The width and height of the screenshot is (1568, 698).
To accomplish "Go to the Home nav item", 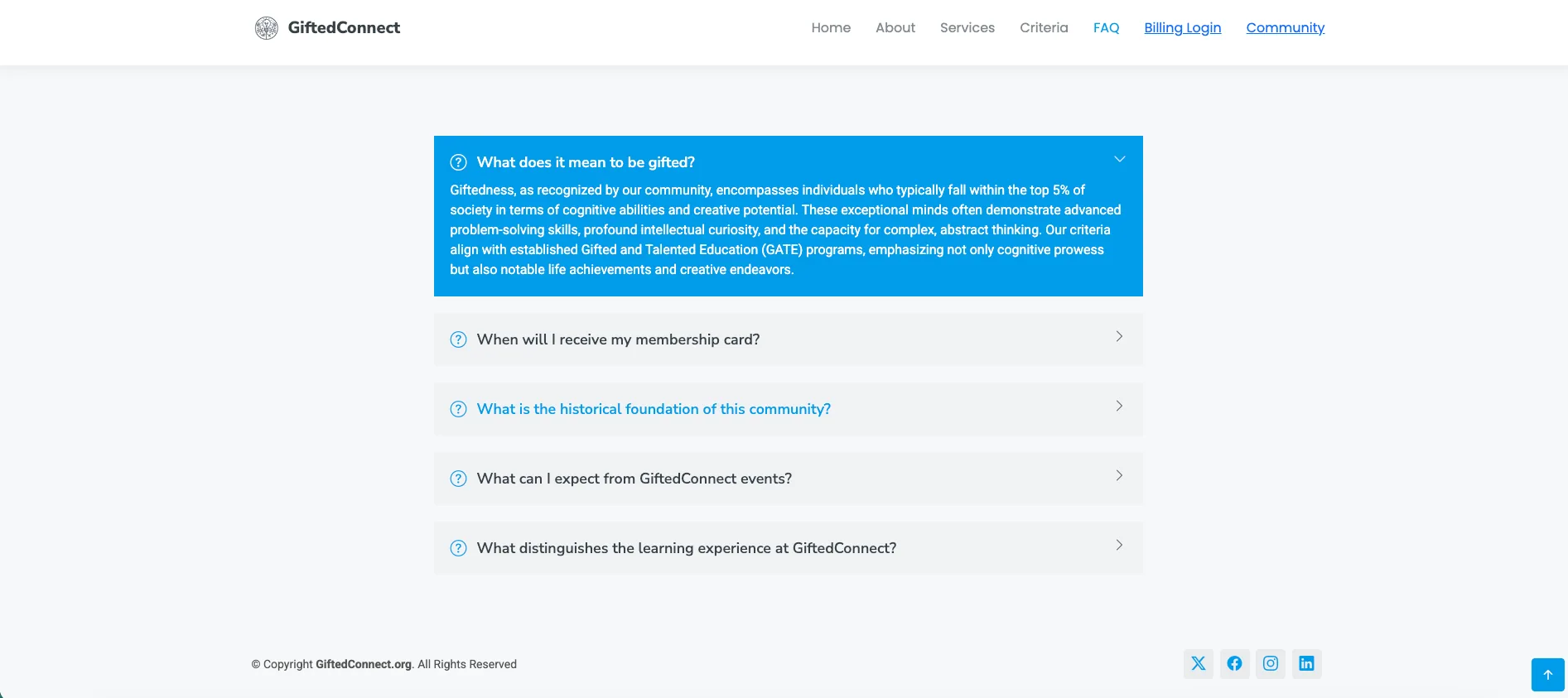I will coord(831,27).
